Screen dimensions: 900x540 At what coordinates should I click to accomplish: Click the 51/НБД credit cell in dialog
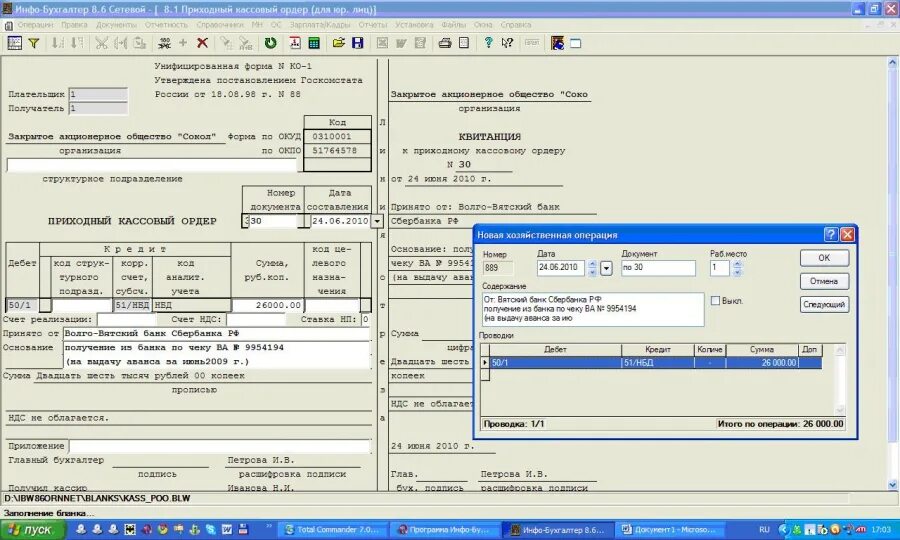click(x=658, y=363)
